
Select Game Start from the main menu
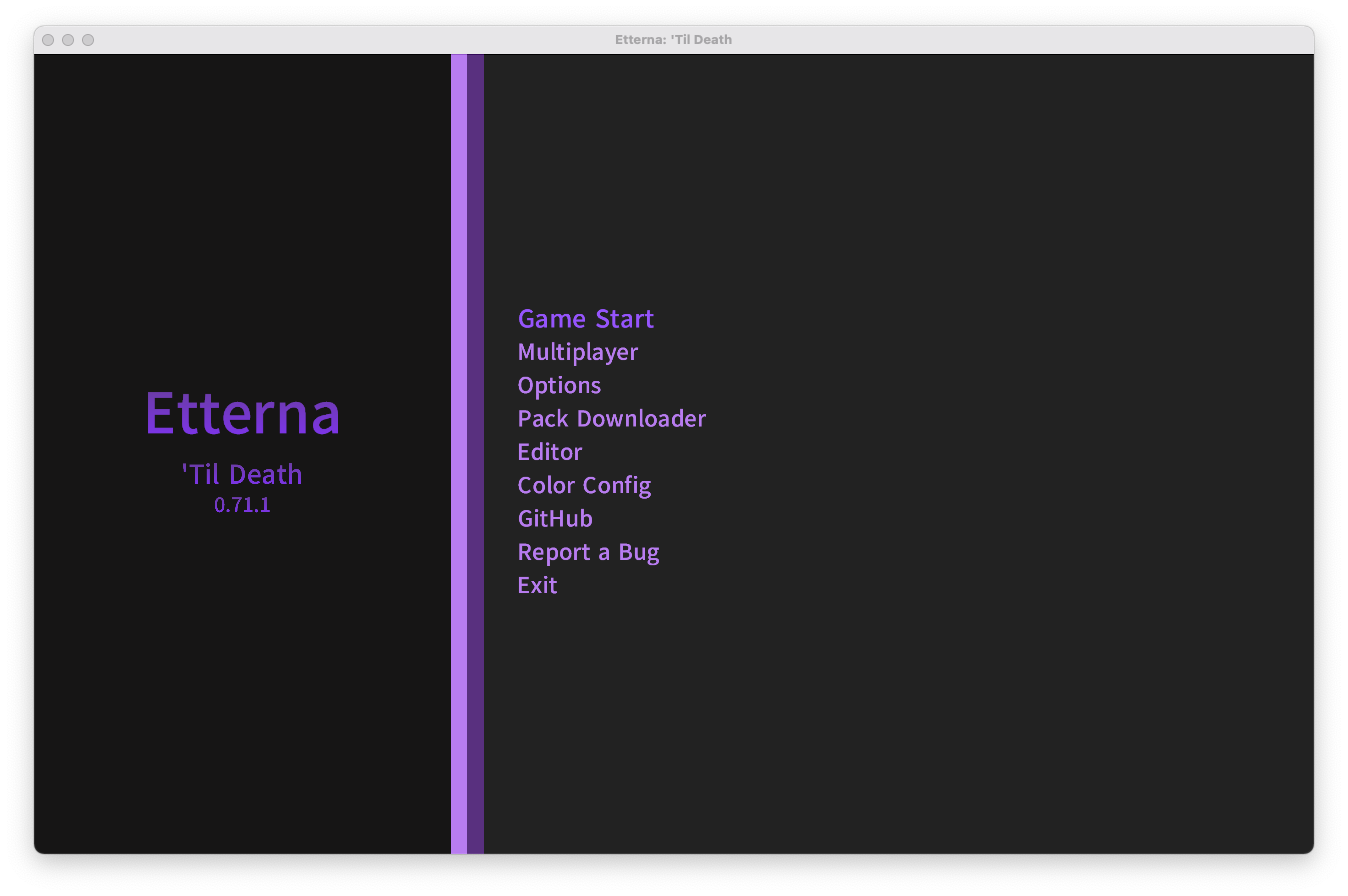585,319
